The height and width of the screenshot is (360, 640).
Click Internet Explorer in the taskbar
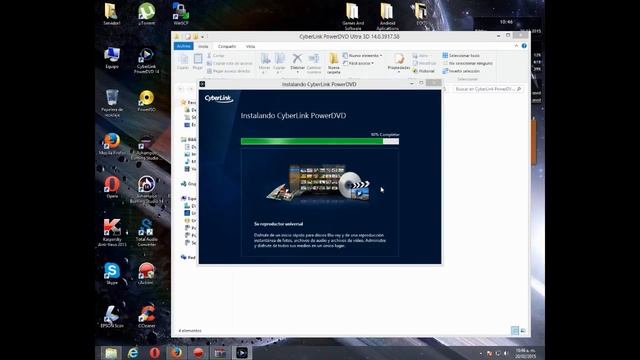coord(133,353)
